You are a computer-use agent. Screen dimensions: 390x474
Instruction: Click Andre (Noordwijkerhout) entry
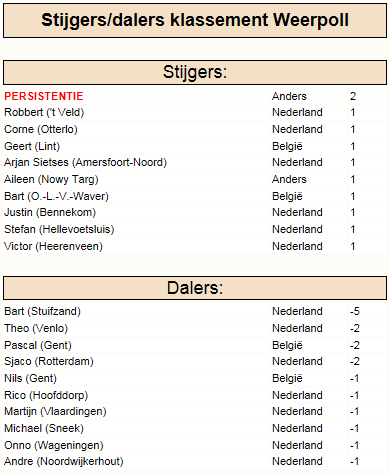tap(64, 461)
